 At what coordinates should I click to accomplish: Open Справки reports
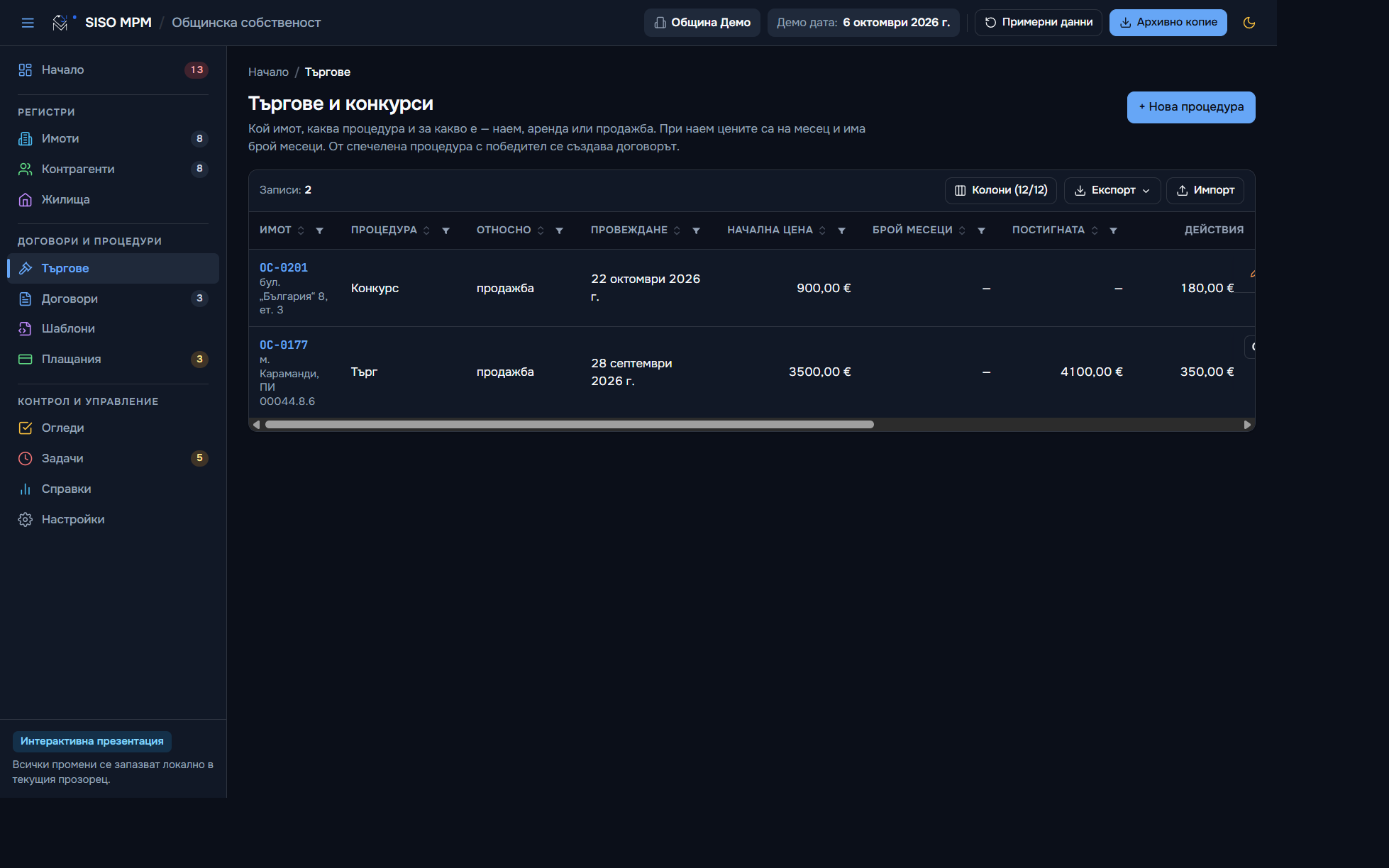click(113, 489)
